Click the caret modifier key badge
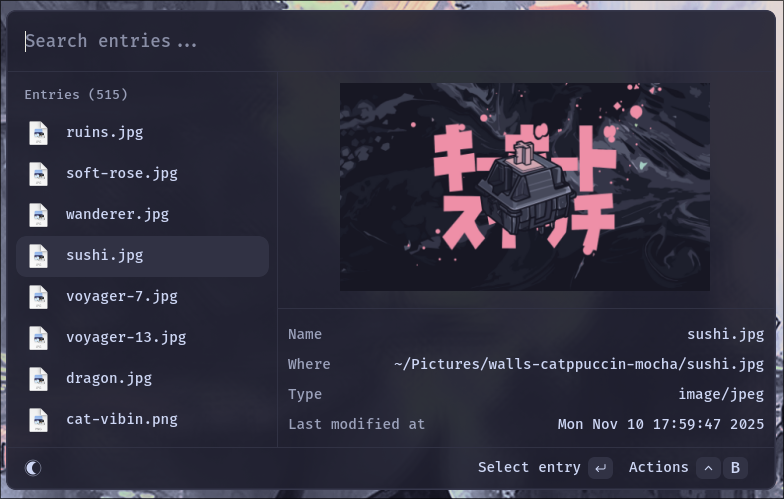Screen dimensions: 784x499 tap(708, 468)
